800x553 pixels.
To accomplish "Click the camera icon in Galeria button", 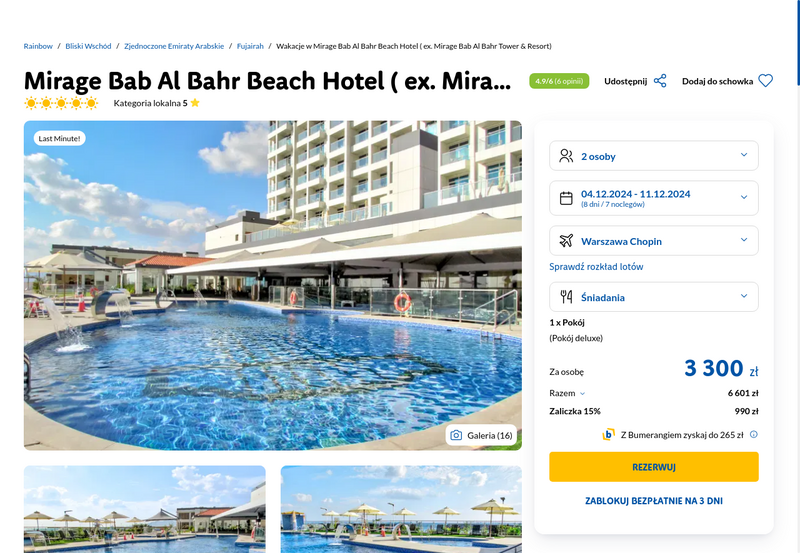I will tap(457, 435).
